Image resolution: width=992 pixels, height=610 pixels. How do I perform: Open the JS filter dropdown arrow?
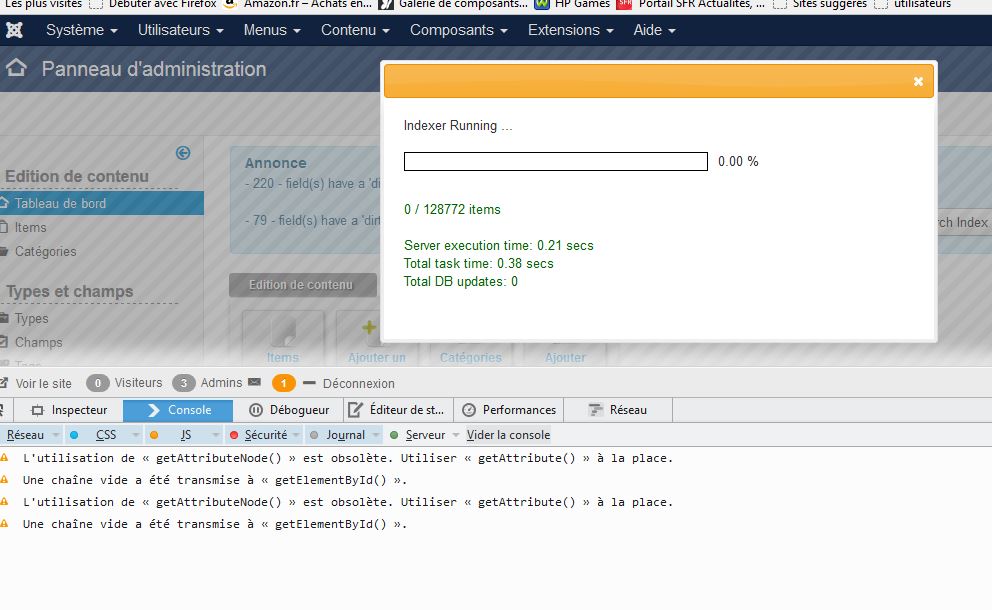click(x=215, y=435)
